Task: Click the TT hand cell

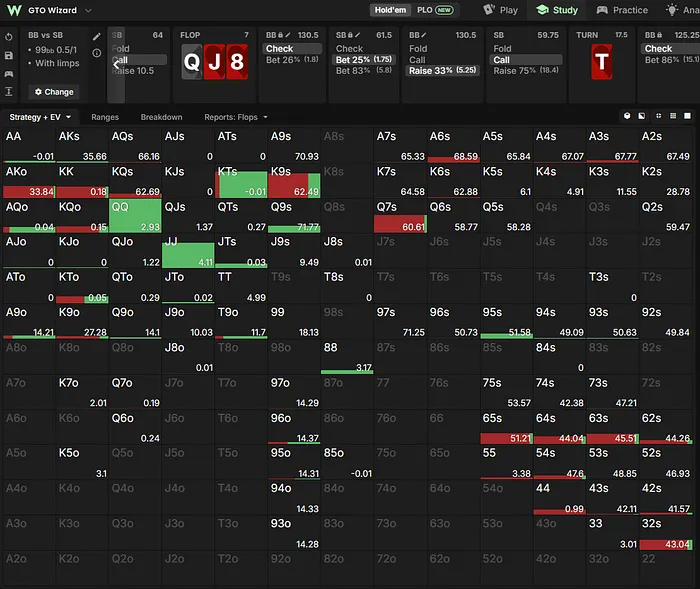Action: pos(241,286)
